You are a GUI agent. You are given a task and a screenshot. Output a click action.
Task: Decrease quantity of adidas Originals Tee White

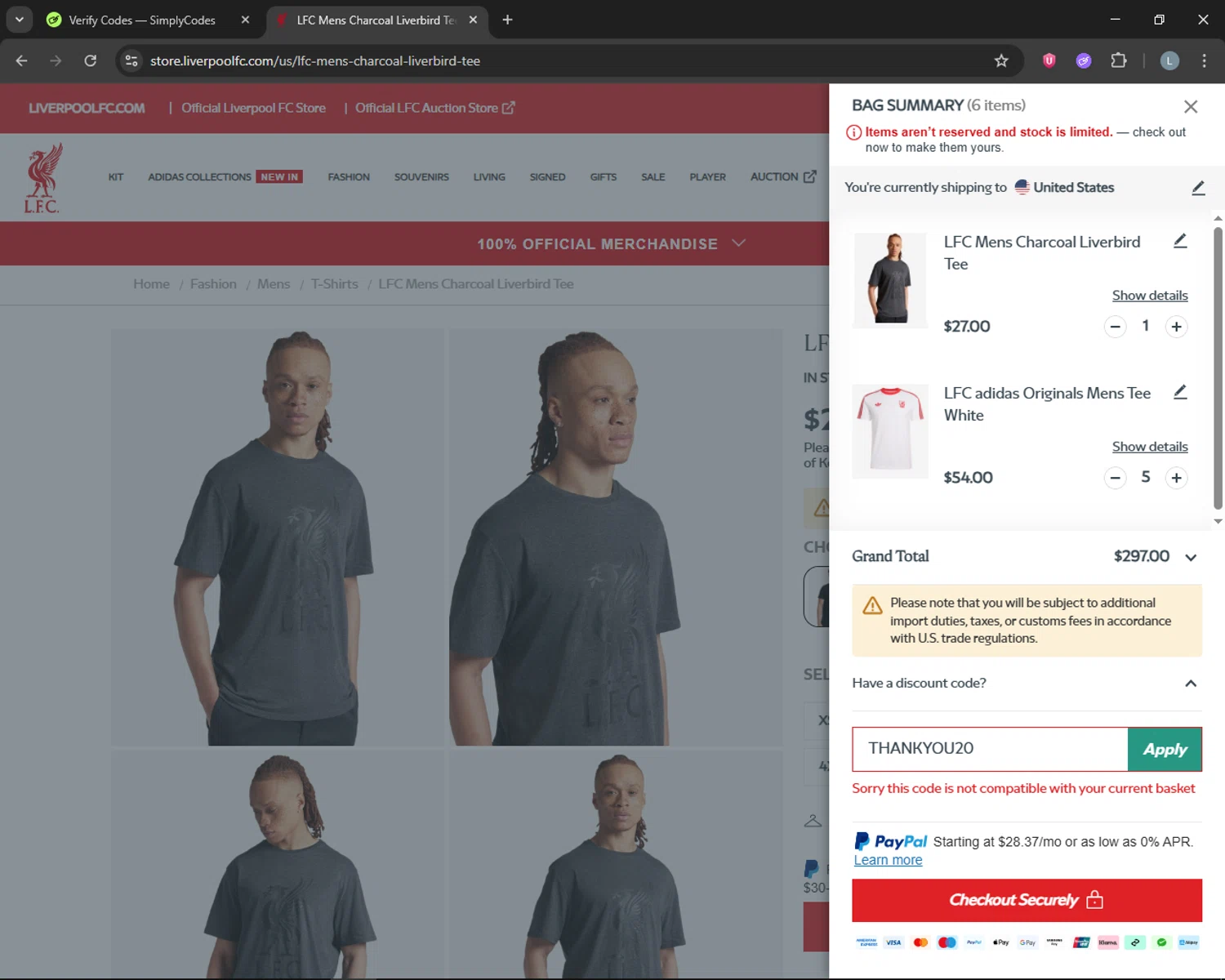pos(1115,478)
